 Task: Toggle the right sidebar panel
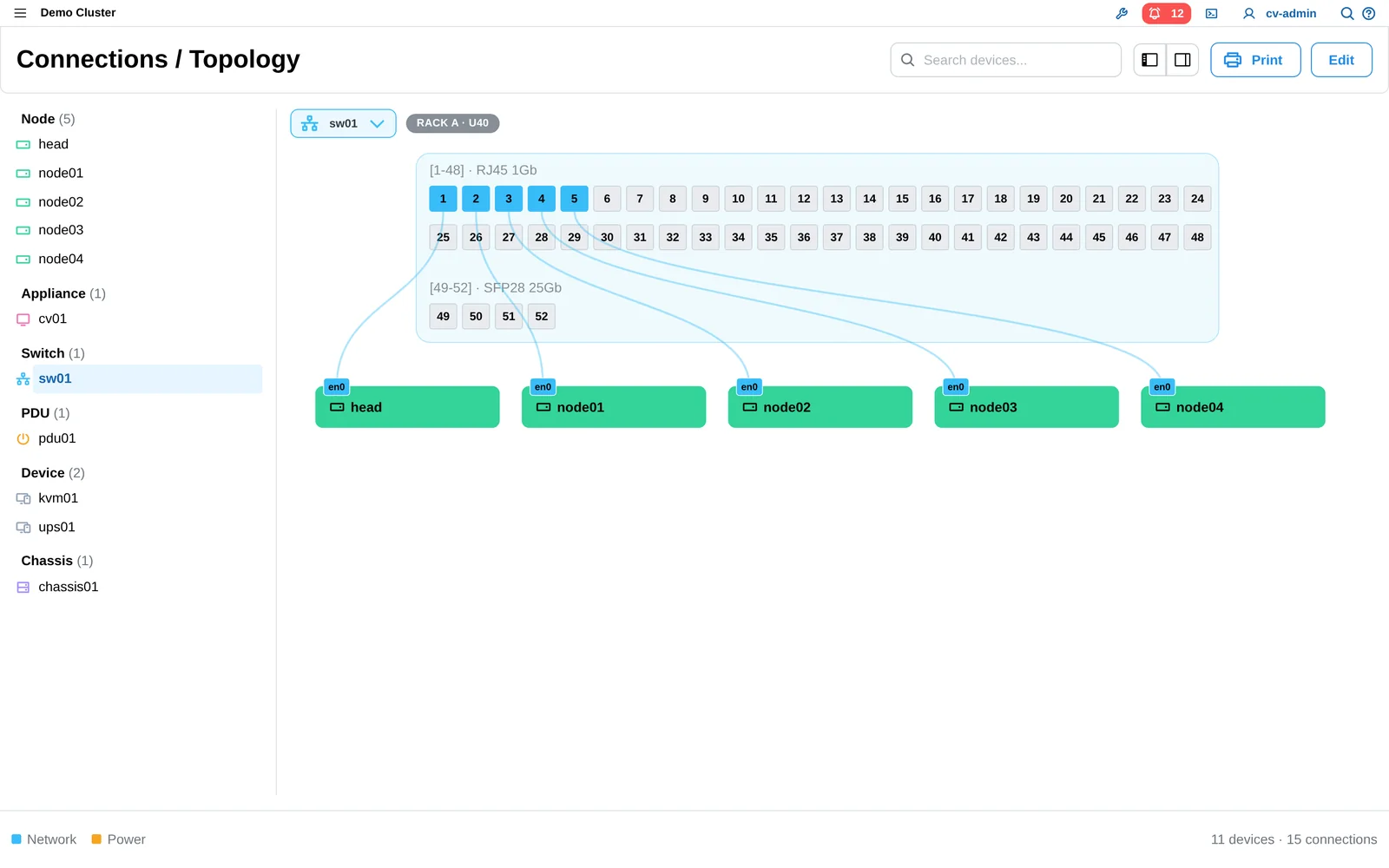pos(1182,60)
